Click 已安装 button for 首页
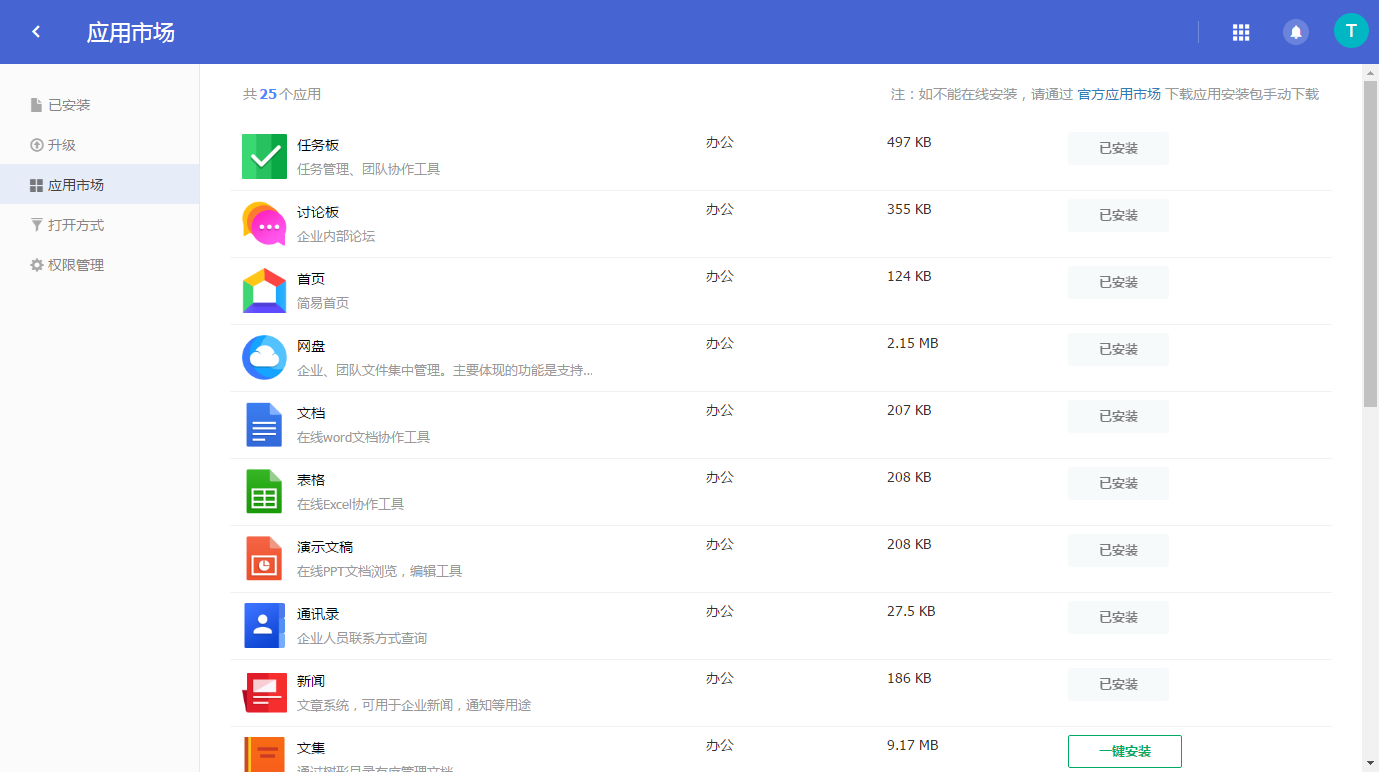The height and width of the screenshot is (772, 1379). [x=1118, y=282]
